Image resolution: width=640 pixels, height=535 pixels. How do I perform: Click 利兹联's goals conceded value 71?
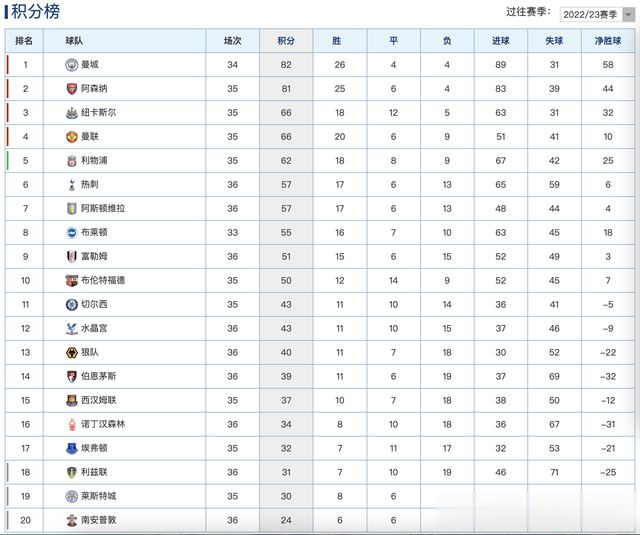[x=554, y=473]
